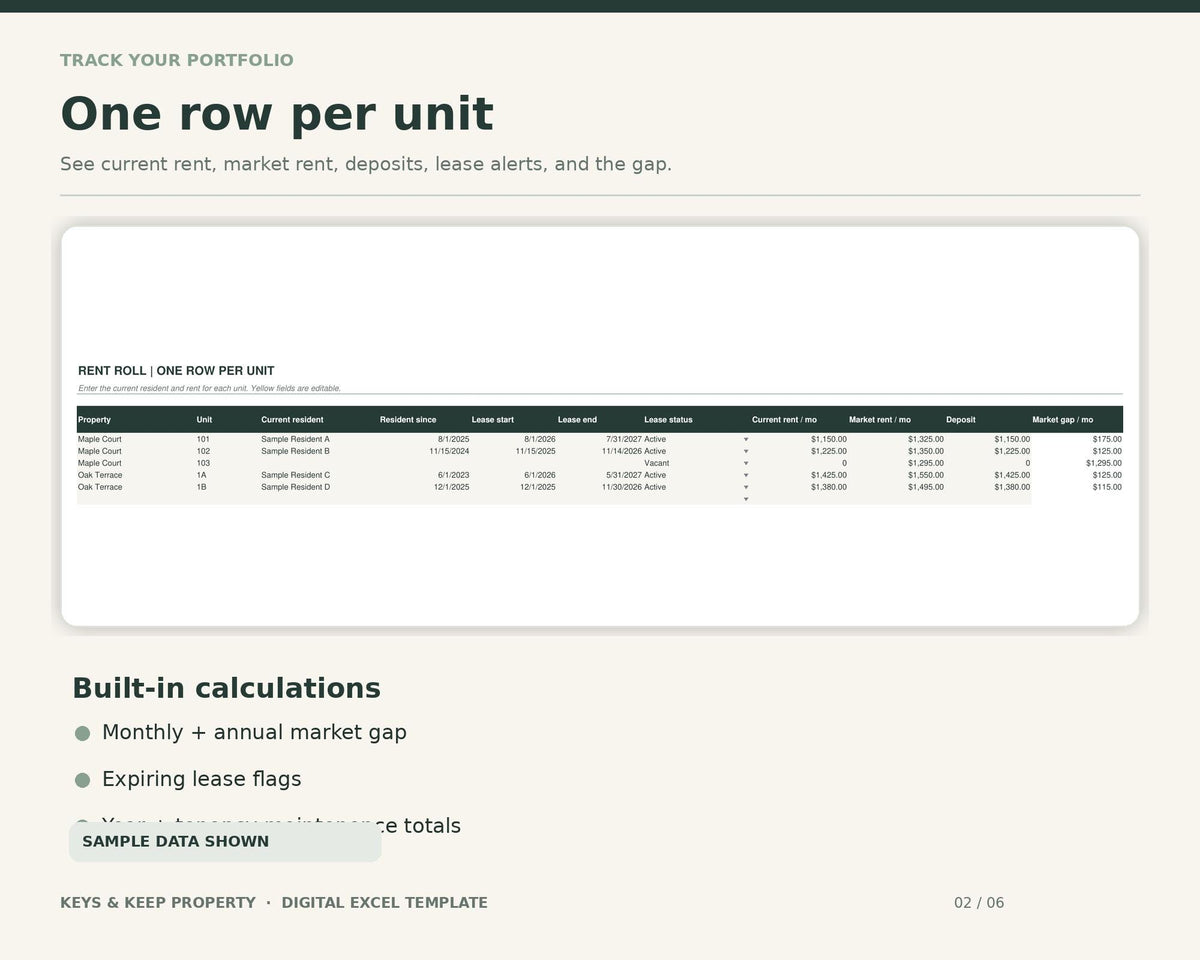
Task: Open the dropdown arrow on the Vacant unit 103 row
Action: pos(746,463)
